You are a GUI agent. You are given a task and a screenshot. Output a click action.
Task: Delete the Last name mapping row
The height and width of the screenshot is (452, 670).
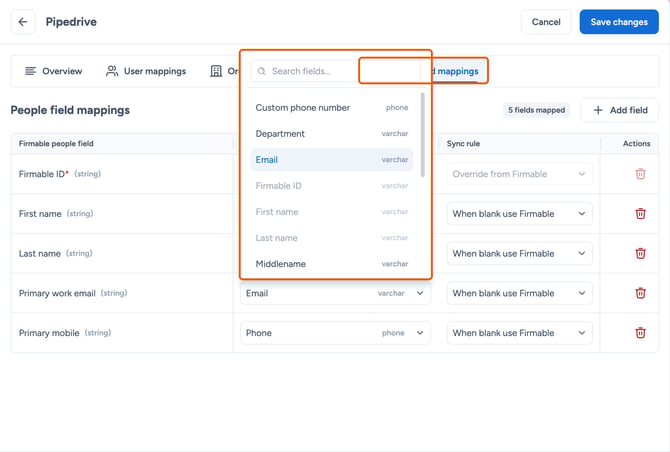[640, 253]
